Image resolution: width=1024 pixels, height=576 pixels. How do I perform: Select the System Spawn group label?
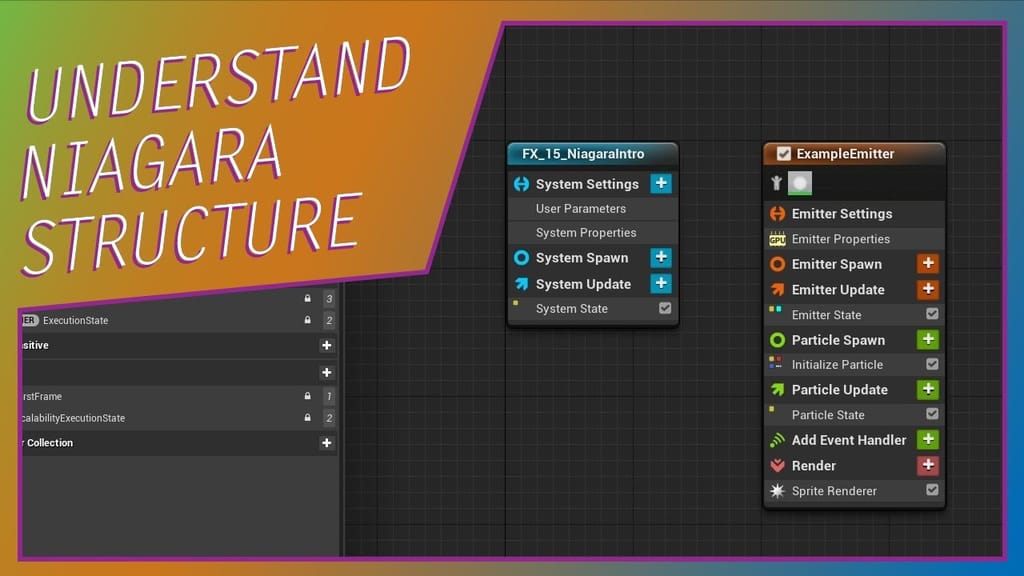click(582, 258)
